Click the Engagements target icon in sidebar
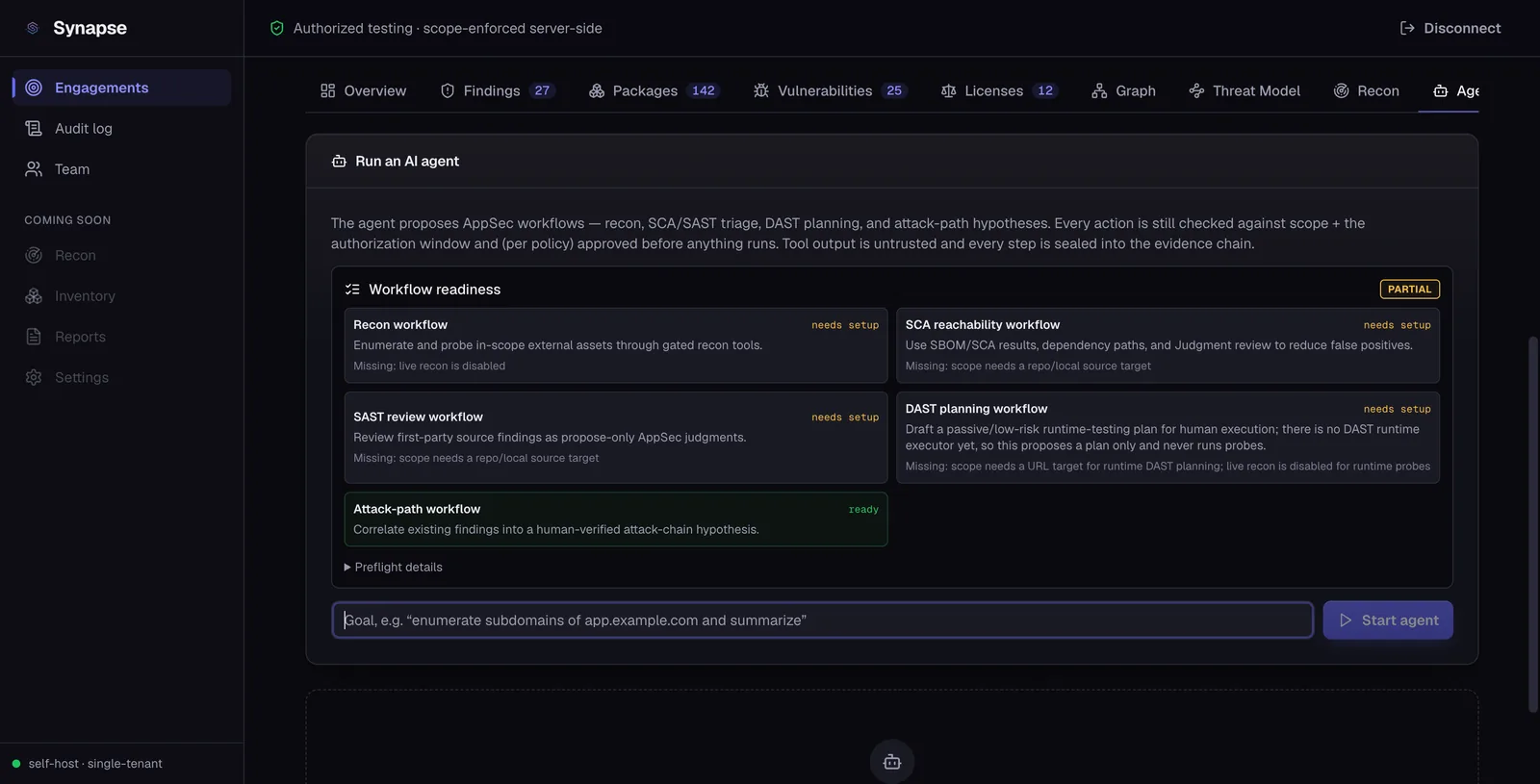 pos(34,88)
